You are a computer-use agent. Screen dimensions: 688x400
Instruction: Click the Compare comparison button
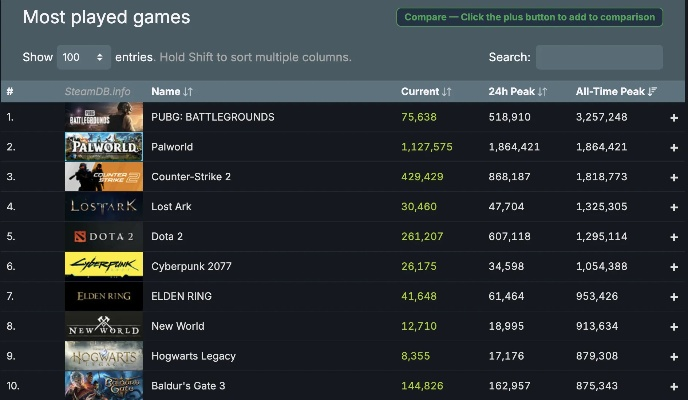tap(529, 17)
